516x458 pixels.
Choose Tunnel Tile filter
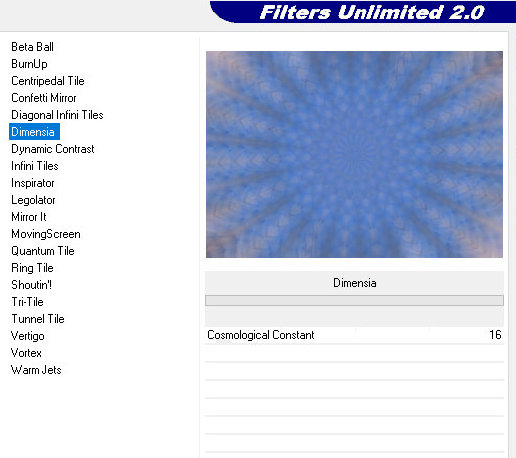(38, 319)
